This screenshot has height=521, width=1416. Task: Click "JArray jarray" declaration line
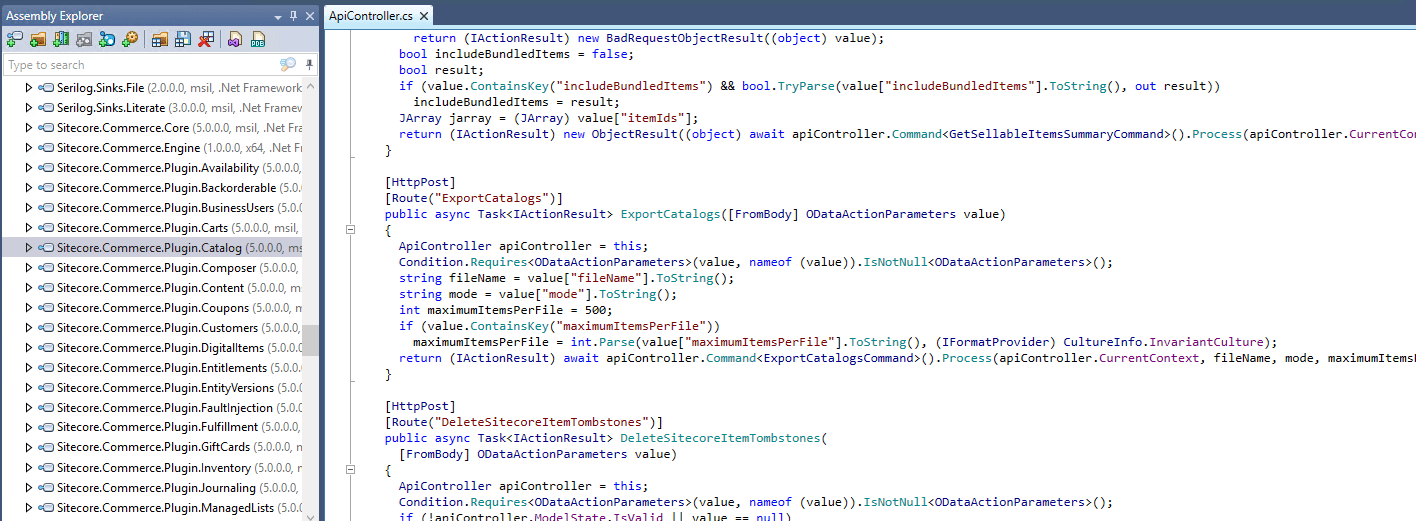[x=548, y=118]
